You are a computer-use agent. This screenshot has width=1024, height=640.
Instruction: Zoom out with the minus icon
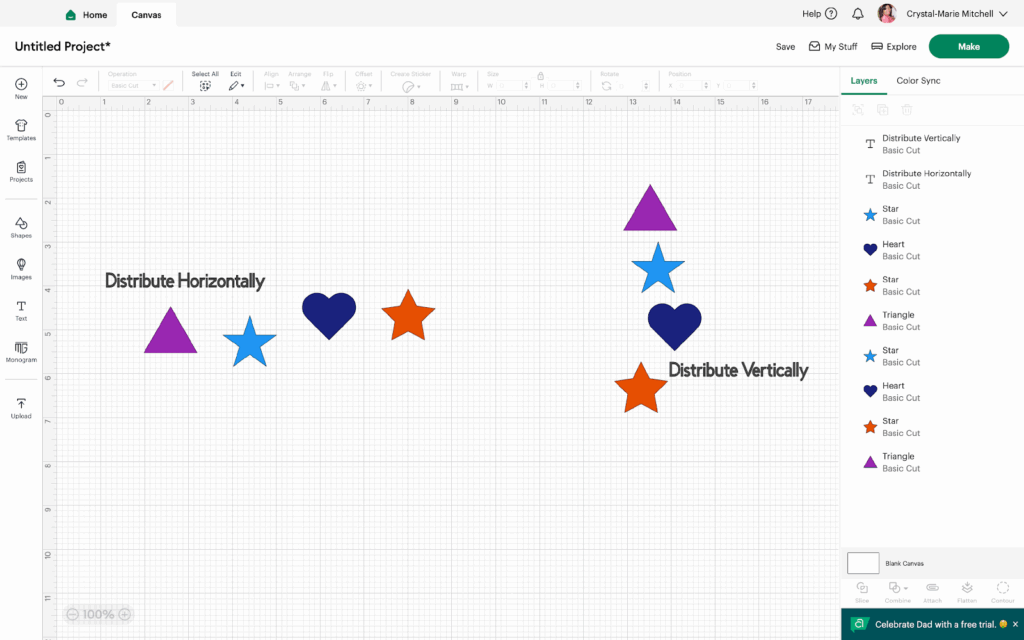coord(72,614)
